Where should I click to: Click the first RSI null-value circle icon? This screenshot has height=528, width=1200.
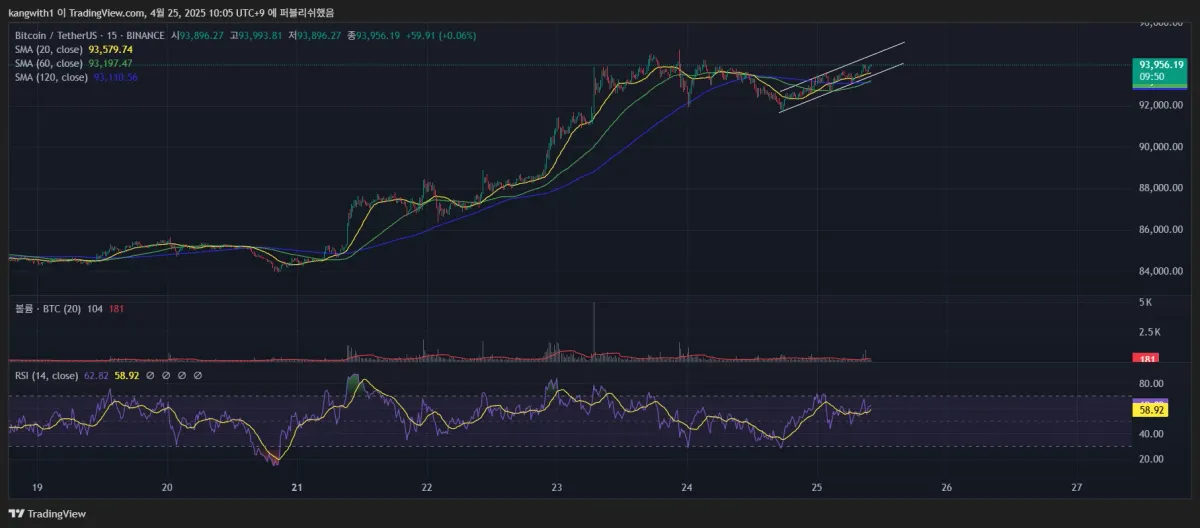click(149, 376)
